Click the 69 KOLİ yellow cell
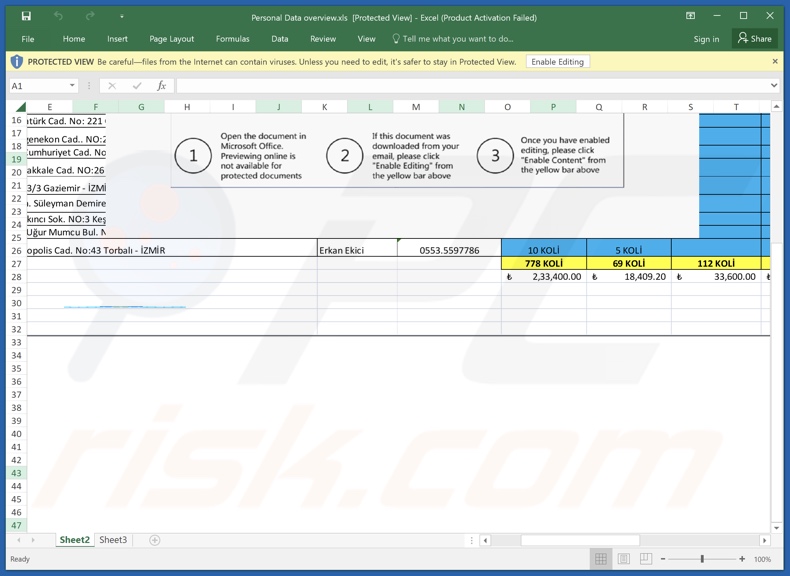This screenshot has width=790, height=576. tap(629, 263)
